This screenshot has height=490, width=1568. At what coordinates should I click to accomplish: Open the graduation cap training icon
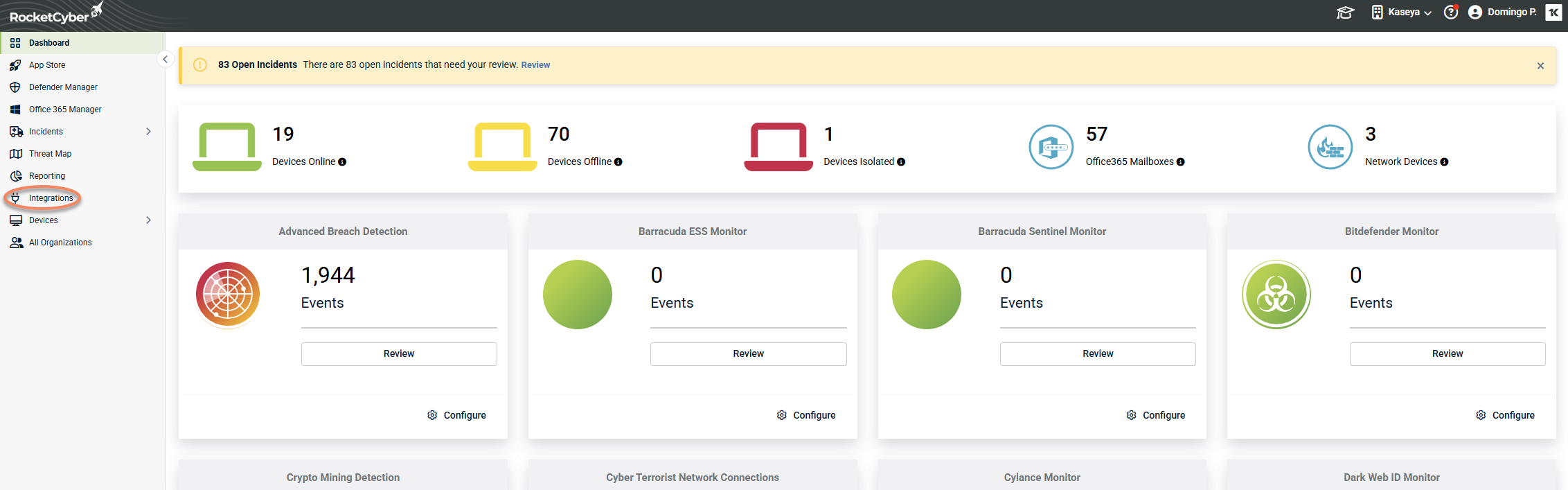[1345, 12]
